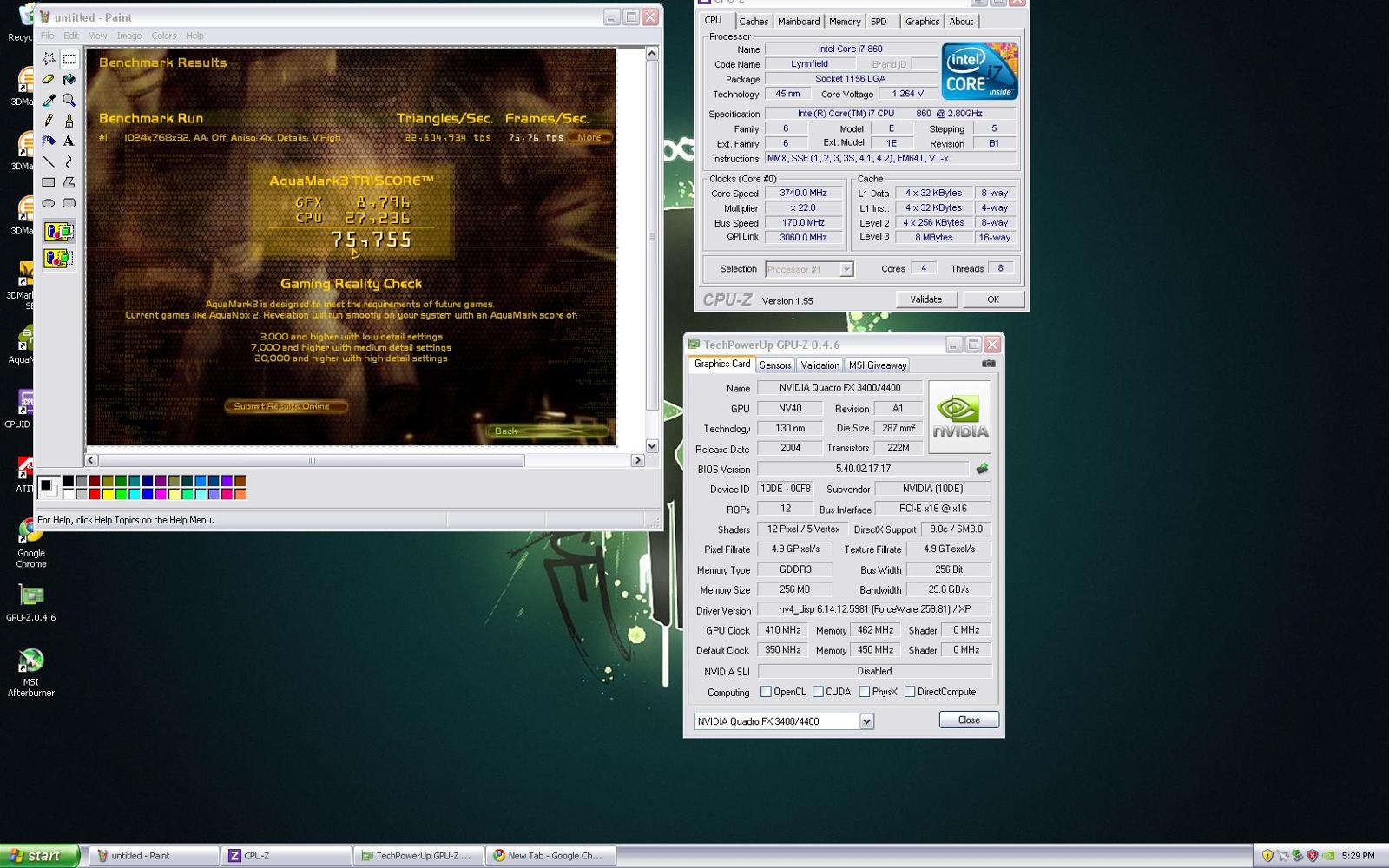Select the Ellipse shape tool
The width and height of the screenshot is (1389, 868).
(49, 203)
